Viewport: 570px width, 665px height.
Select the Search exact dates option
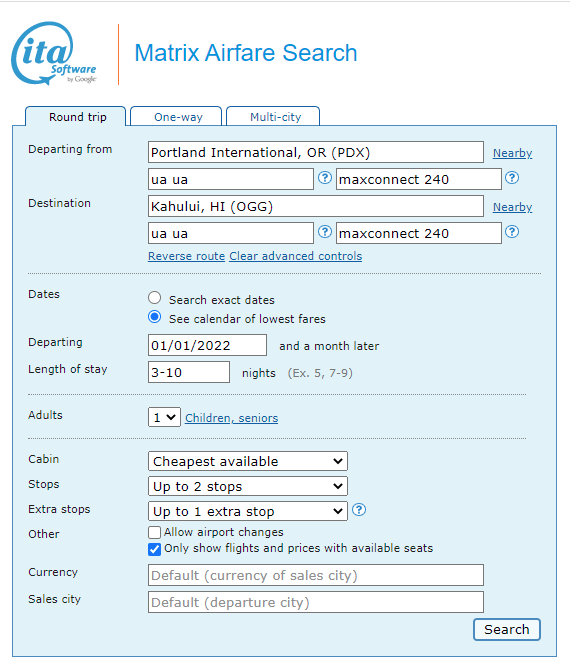pos(155,298)
